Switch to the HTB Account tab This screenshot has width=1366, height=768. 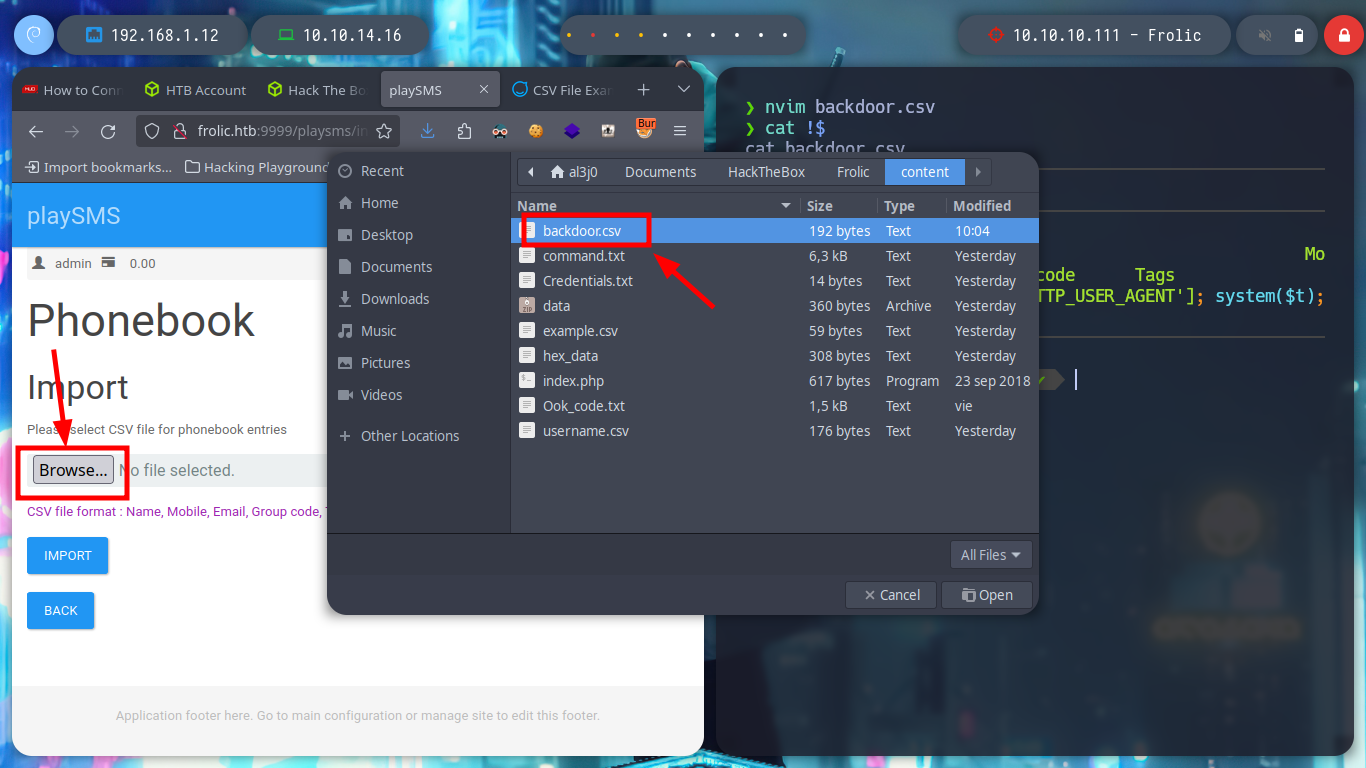(196, 90)
